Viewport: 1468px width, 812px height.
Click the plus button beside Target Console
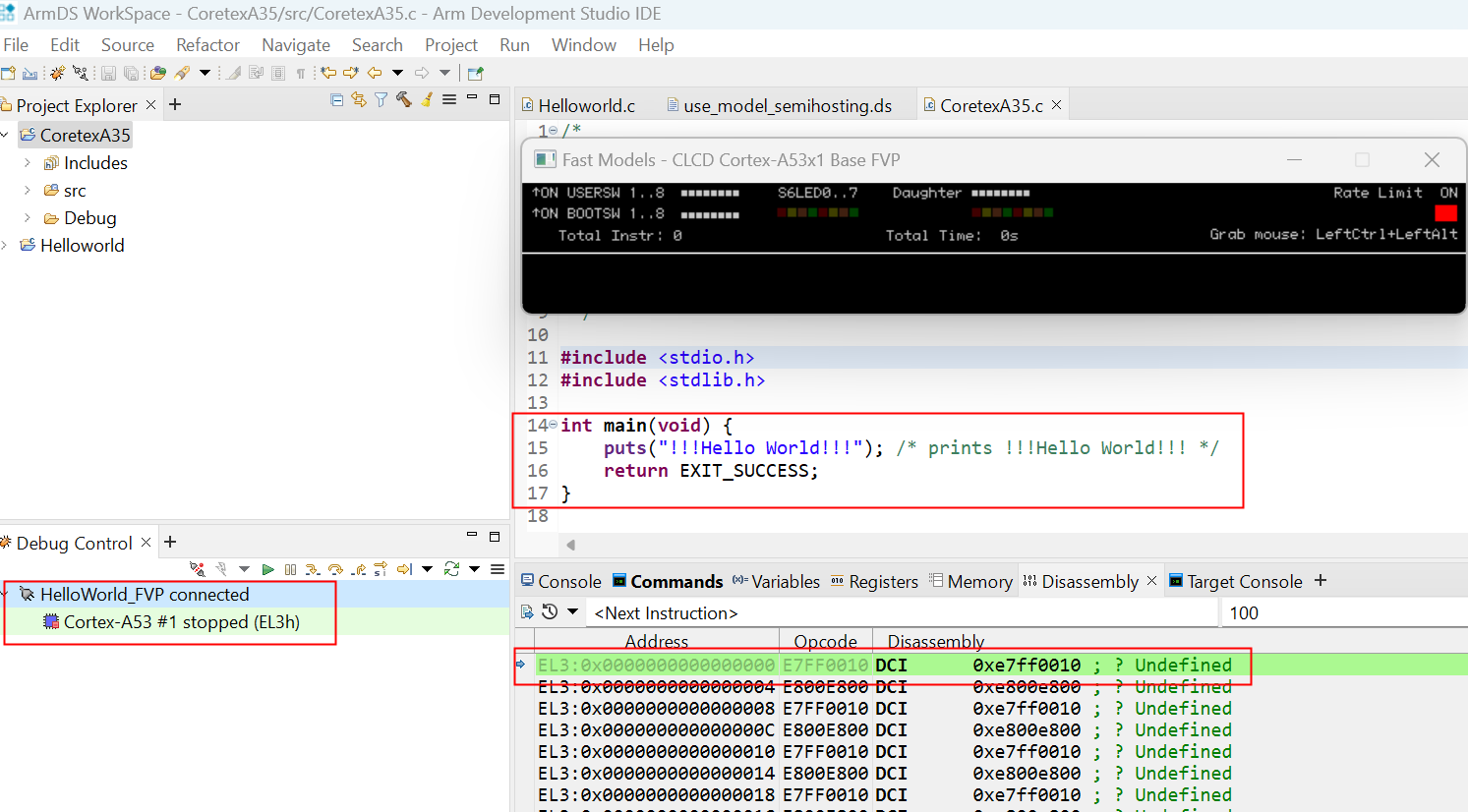point(1321,581)
